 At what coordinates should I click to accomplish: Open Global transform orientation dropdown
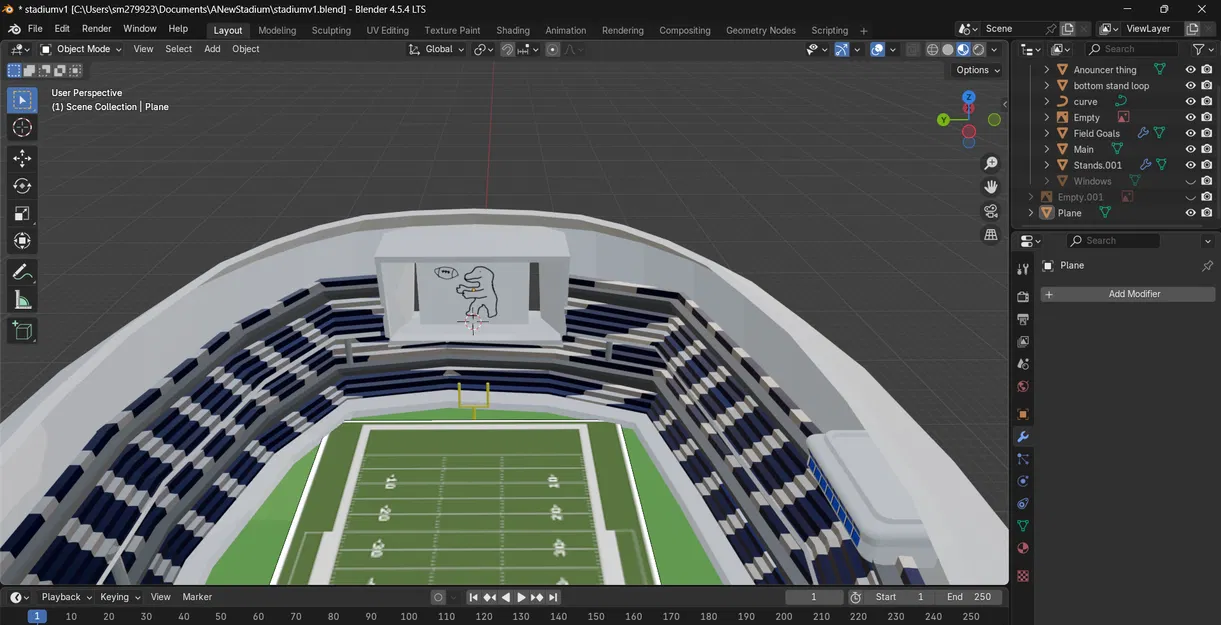437,49
